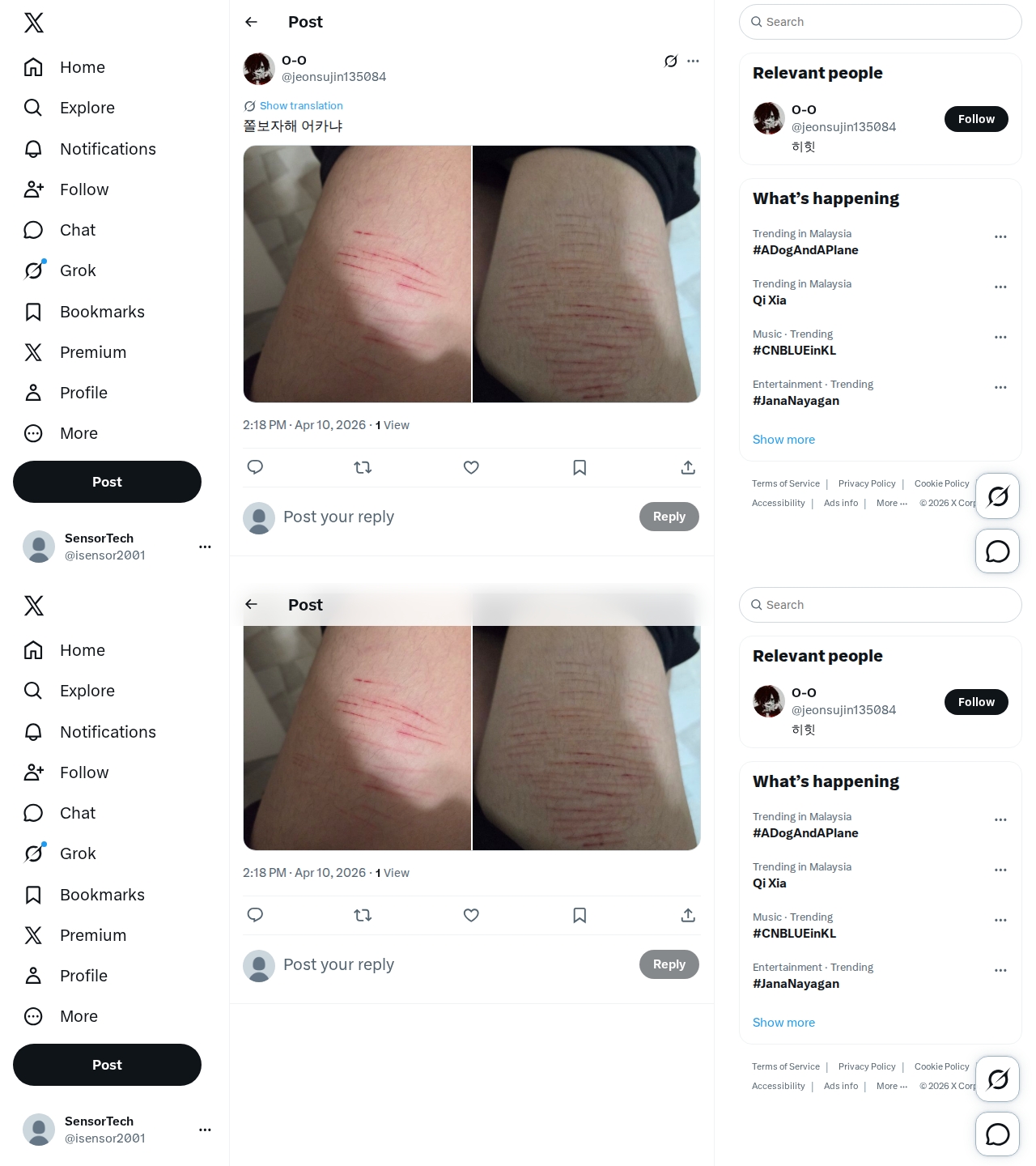Click the Grok icon beside the post's more menu

click(x=671, y=61)
